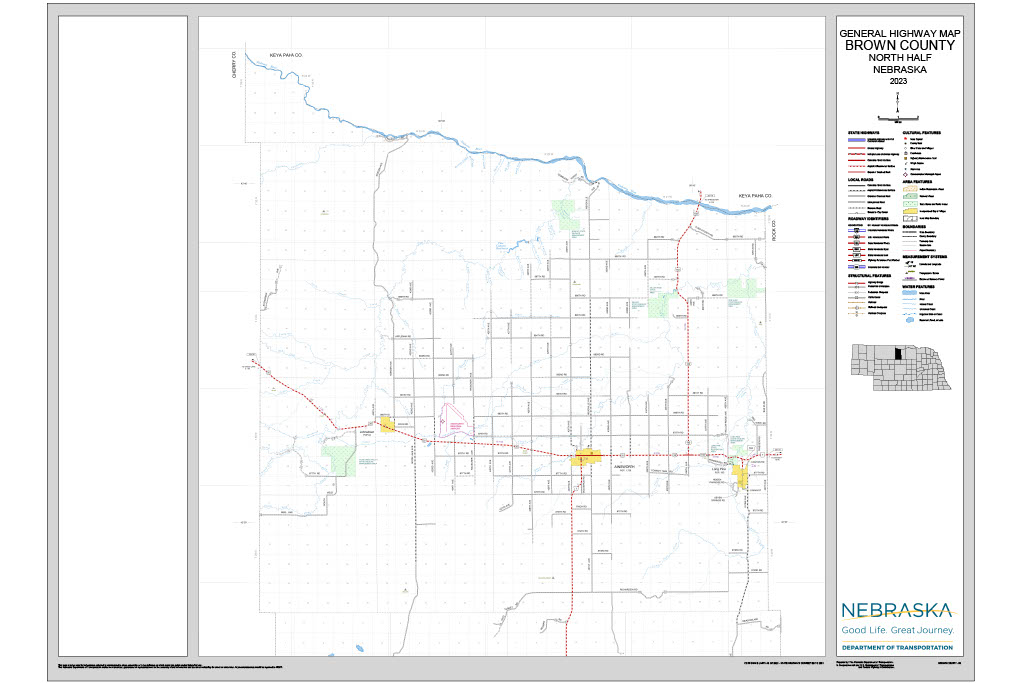Click the ROCK CO. county label
The width and height of the screenshot is (1024, 683).
pos(775,230)
